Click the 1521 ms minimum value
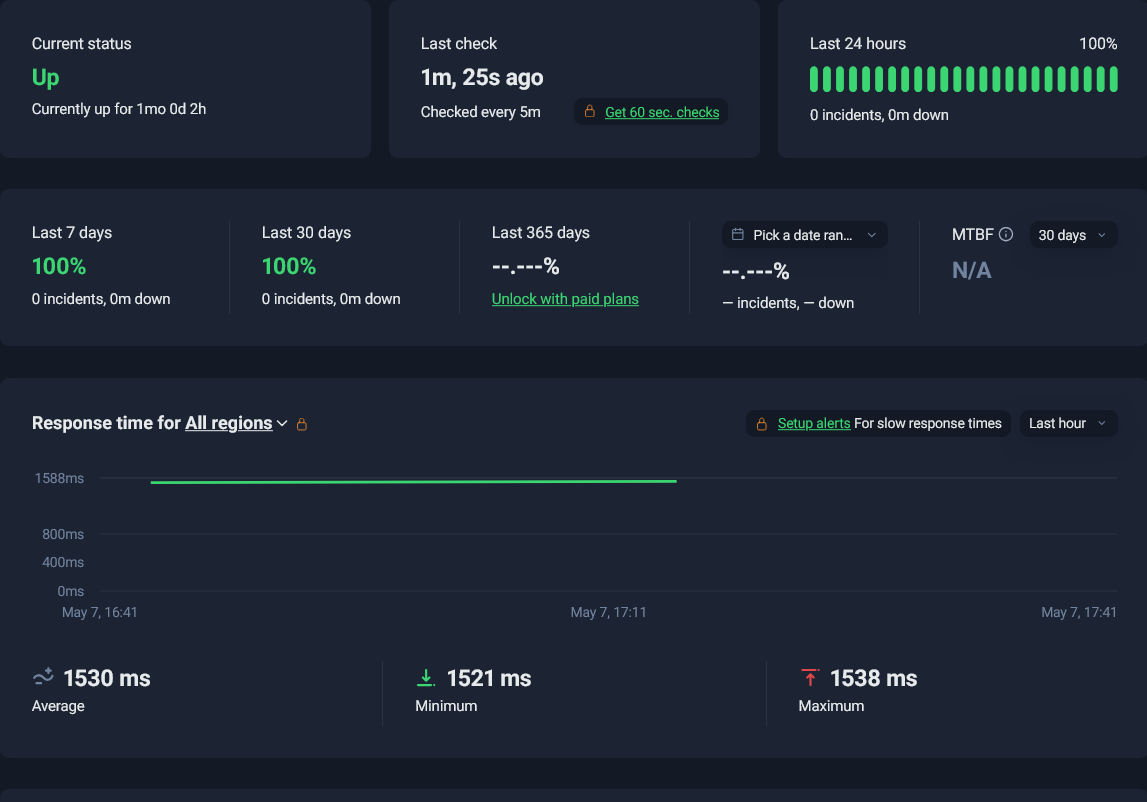The height and width of the screenshot is (802, 1147). point(489,678)
